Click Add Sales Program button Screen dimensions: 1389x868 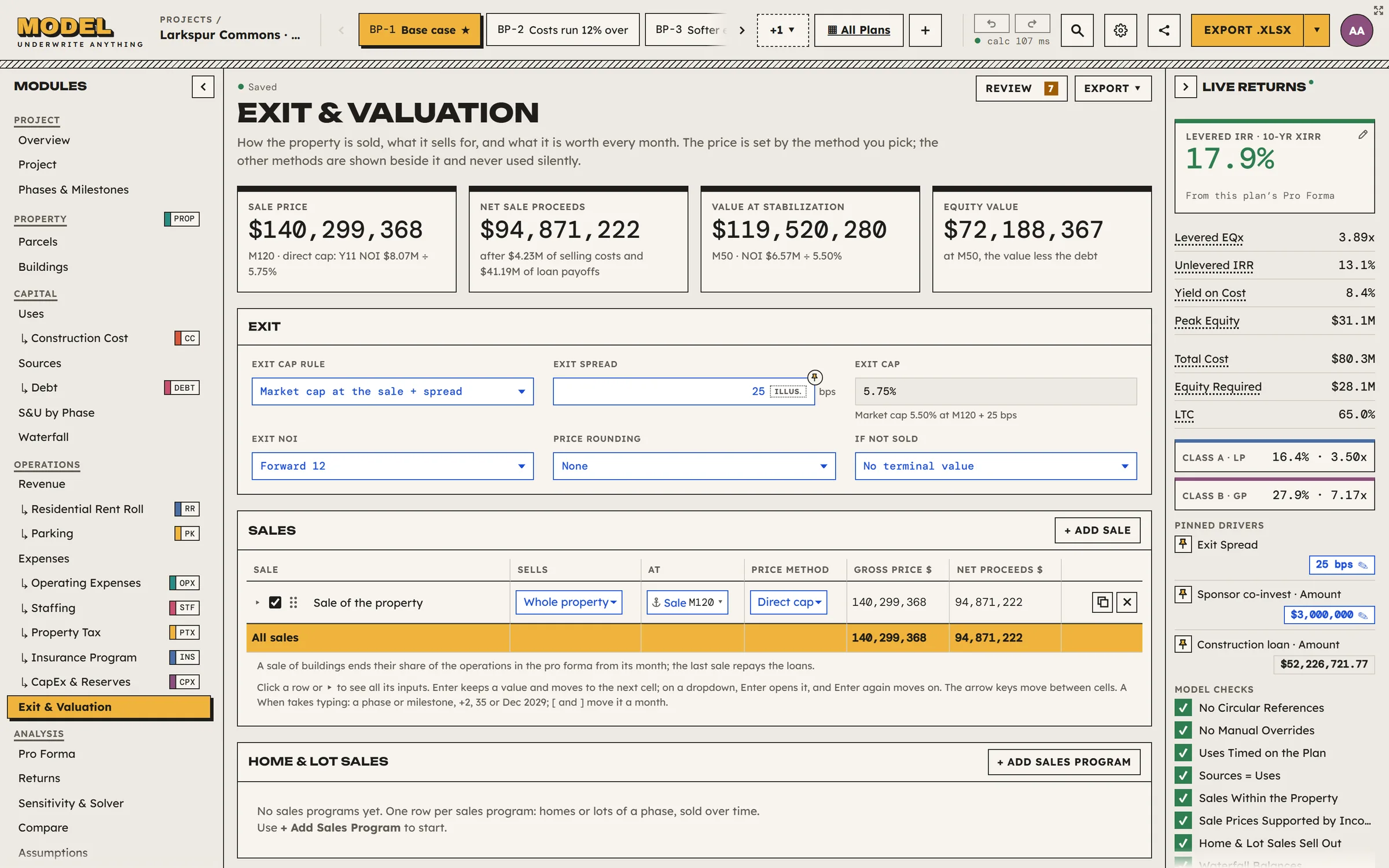pos(1064,762)
